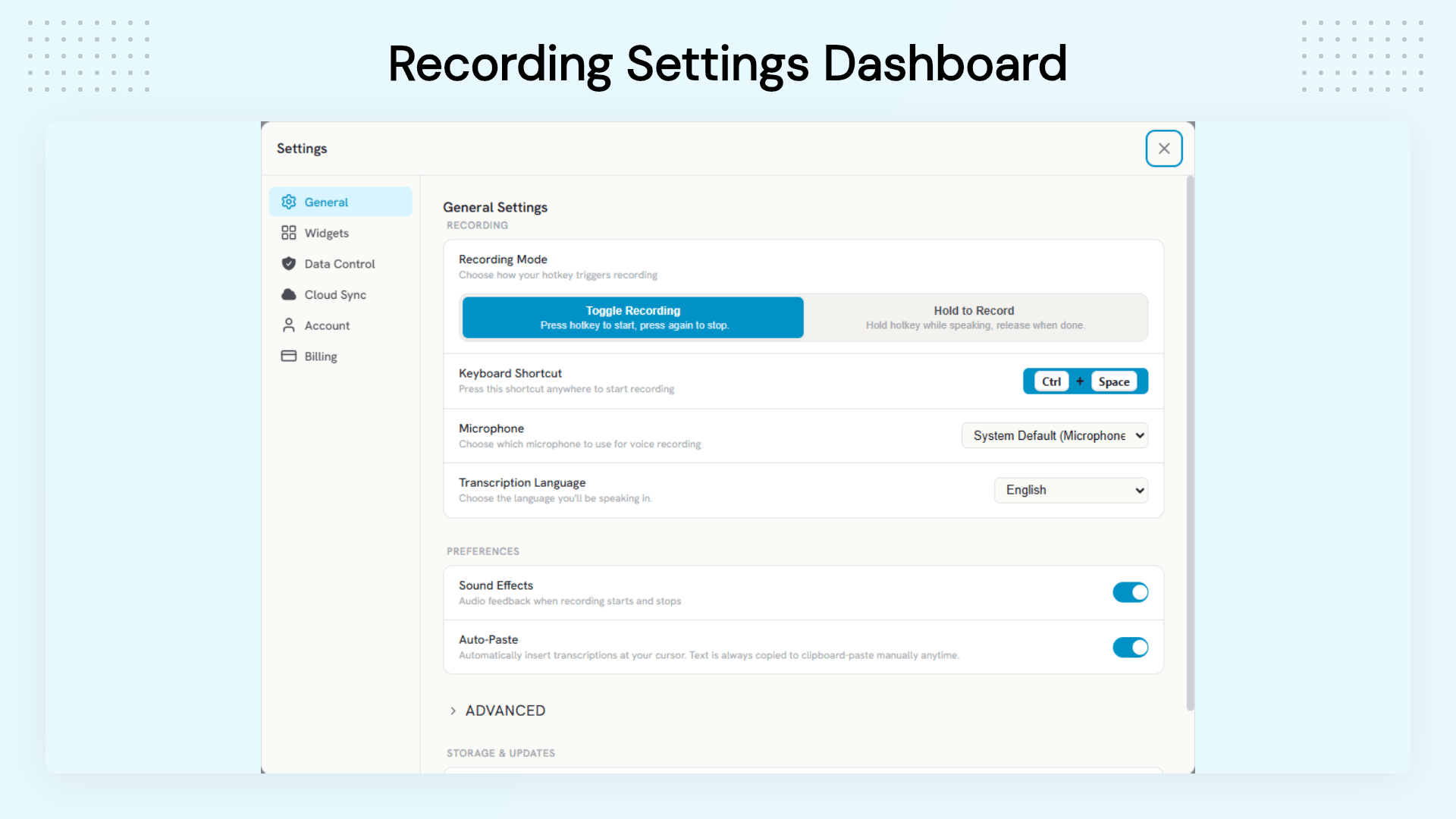The image size is (1456, 819).
Task: Click the 'Transcription Language' label
Action: tap(522, 482)
